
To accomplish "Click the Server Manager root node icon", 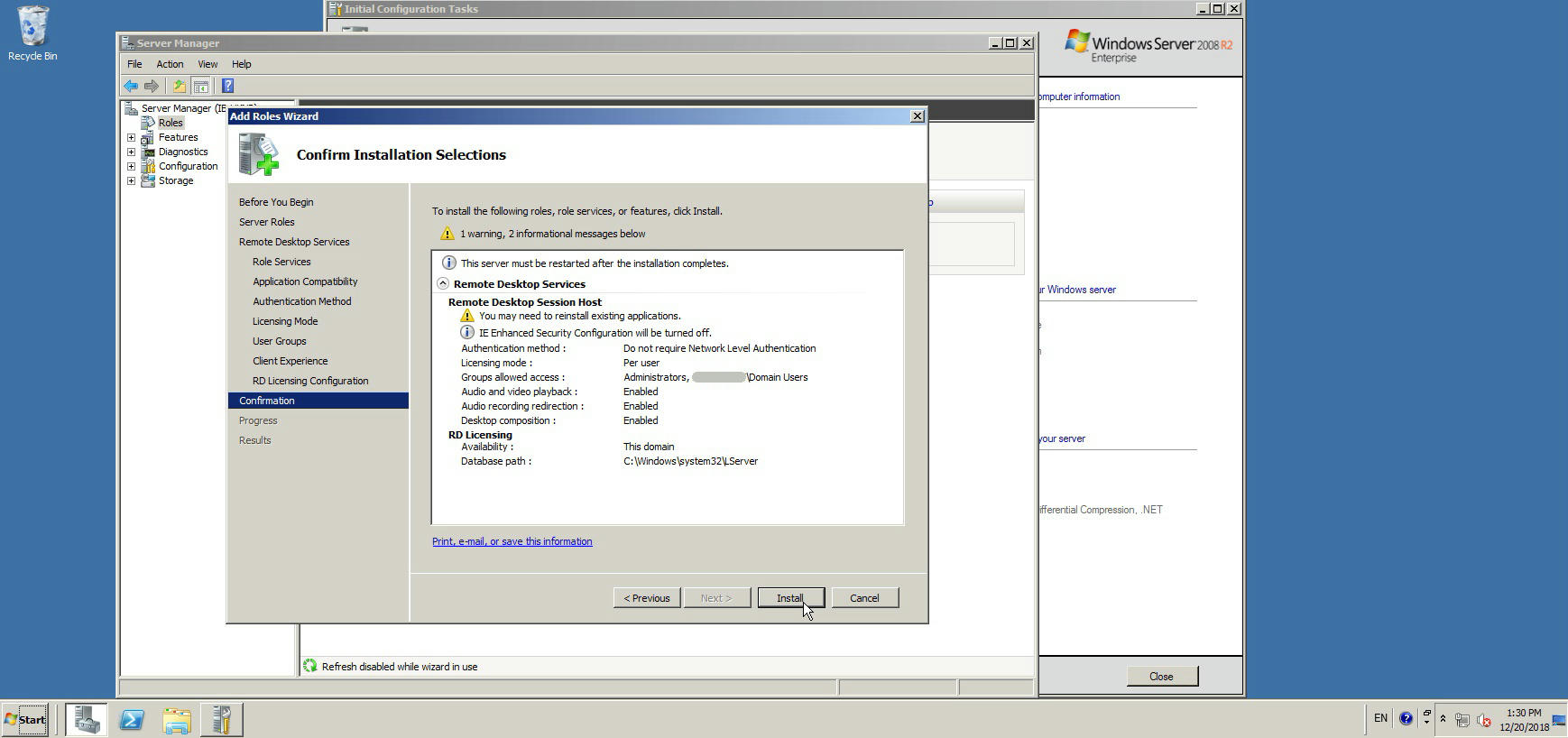I will (131, 108).
